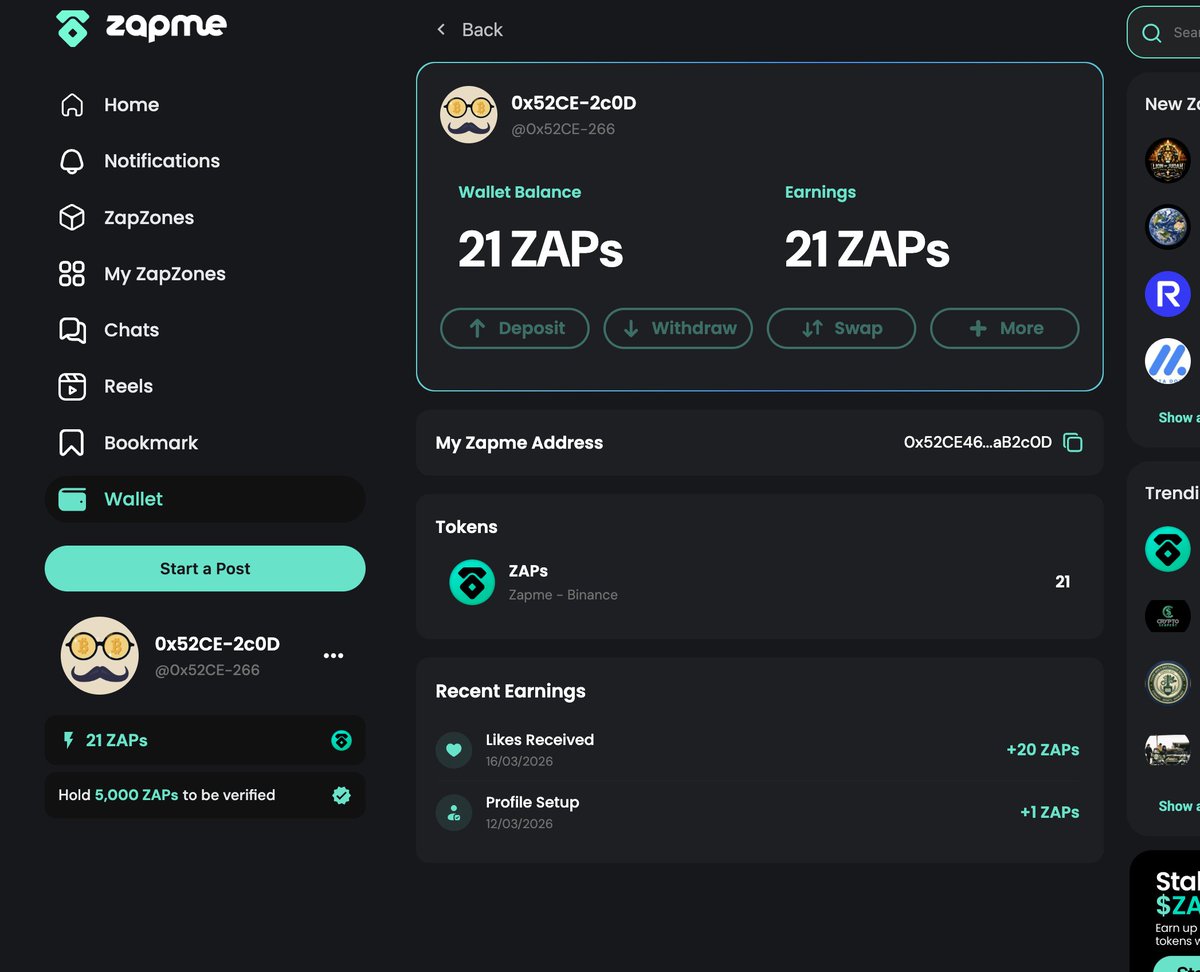This screenshot has height=972, width=1200.
Task: Click the 5,000 ZAPs verification text
Action: [137, 795]
